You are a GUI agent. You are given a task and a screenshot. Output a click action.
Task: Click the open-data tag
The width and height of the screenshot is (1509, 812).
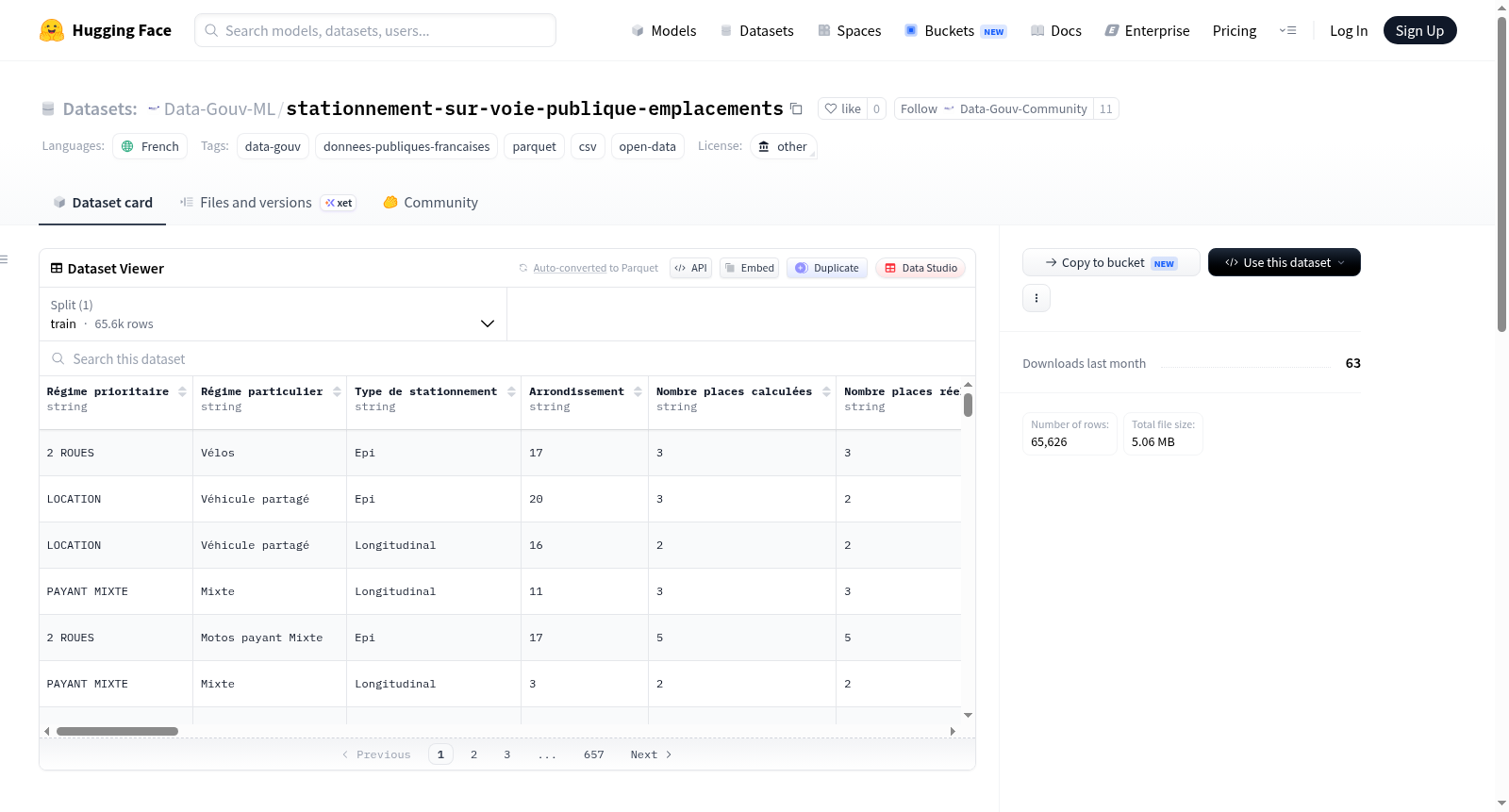(647, 146)
